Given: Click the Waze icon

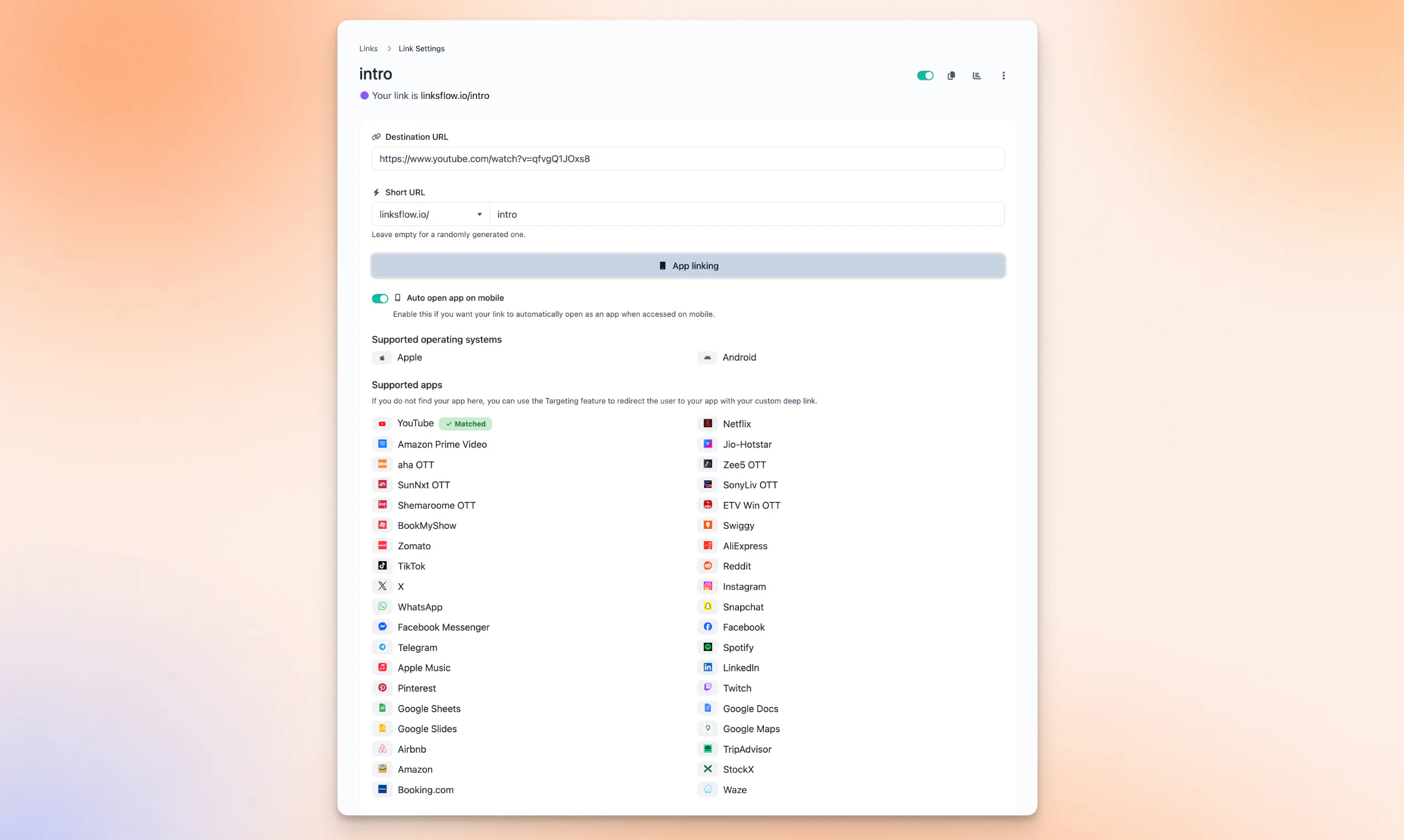Looking at the screenshot, I should (708, 790).
